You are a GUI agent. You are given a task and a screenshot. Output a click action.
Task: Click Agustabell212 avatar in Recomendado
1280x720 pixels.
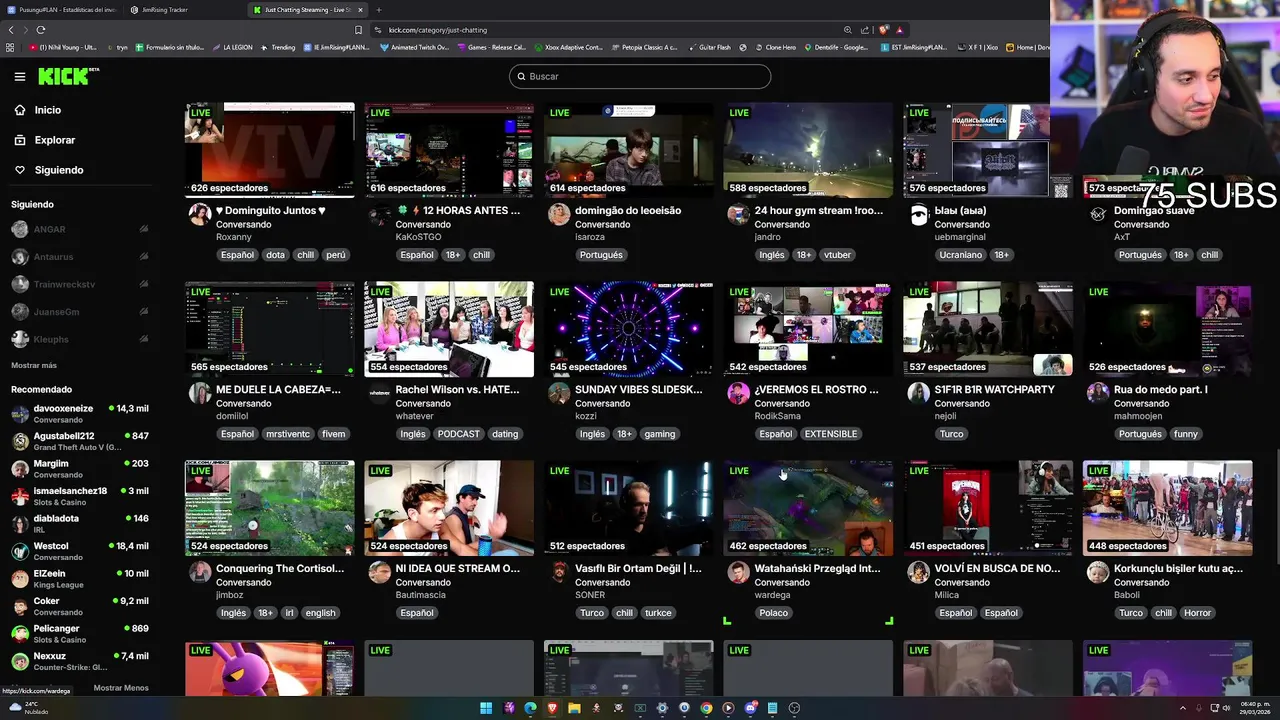click(20, 441)
